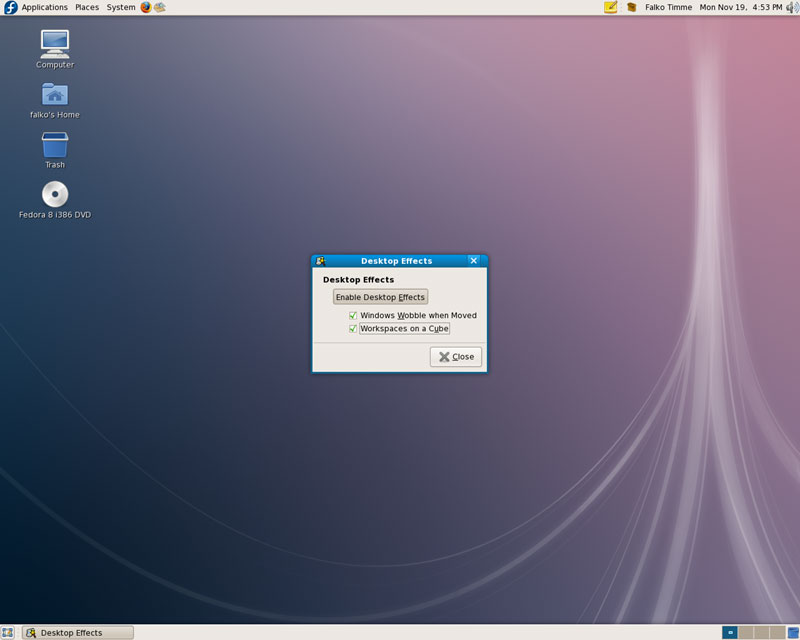Open the trash applet in the bottom panel
This screenshot has height=640, width=800.
[793, 633]
